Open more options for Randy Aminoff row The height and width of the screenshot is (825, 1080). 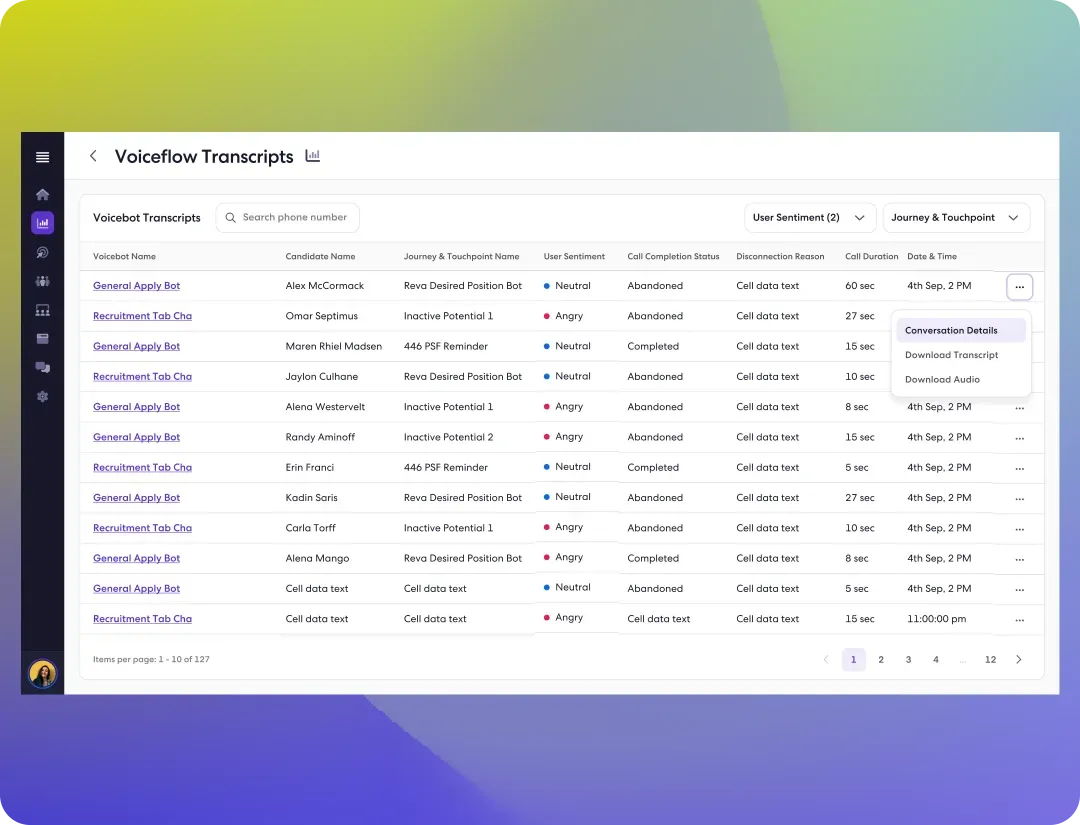coord(1019,438)
